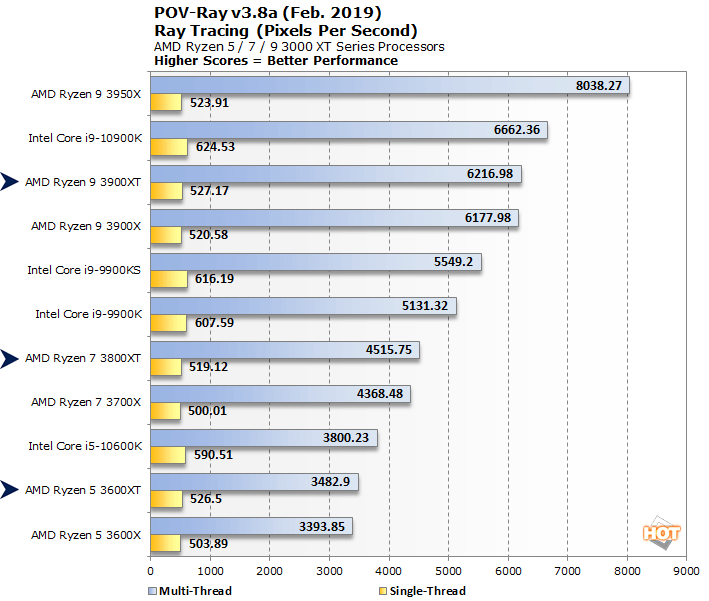Click the AMD Ryzen 5 3600XT label
This screenshot has width=709, height=601.
click(x=83, y=490)
